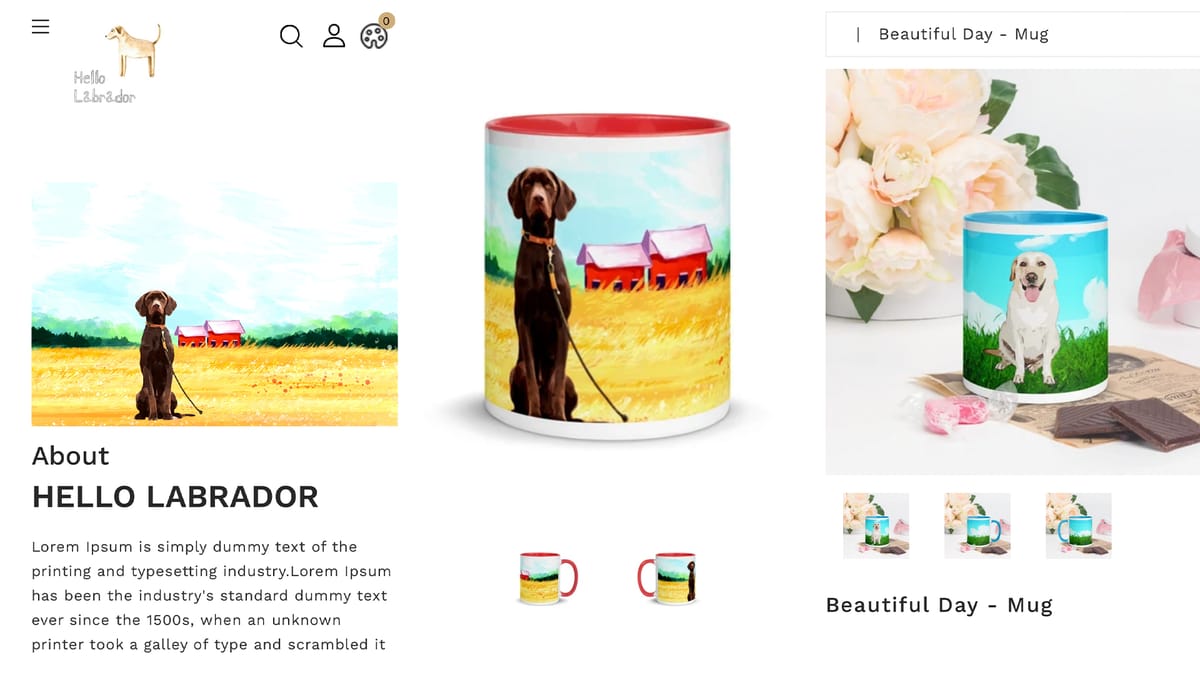Click the HELLO LABRADOR heading

(175, 496)
